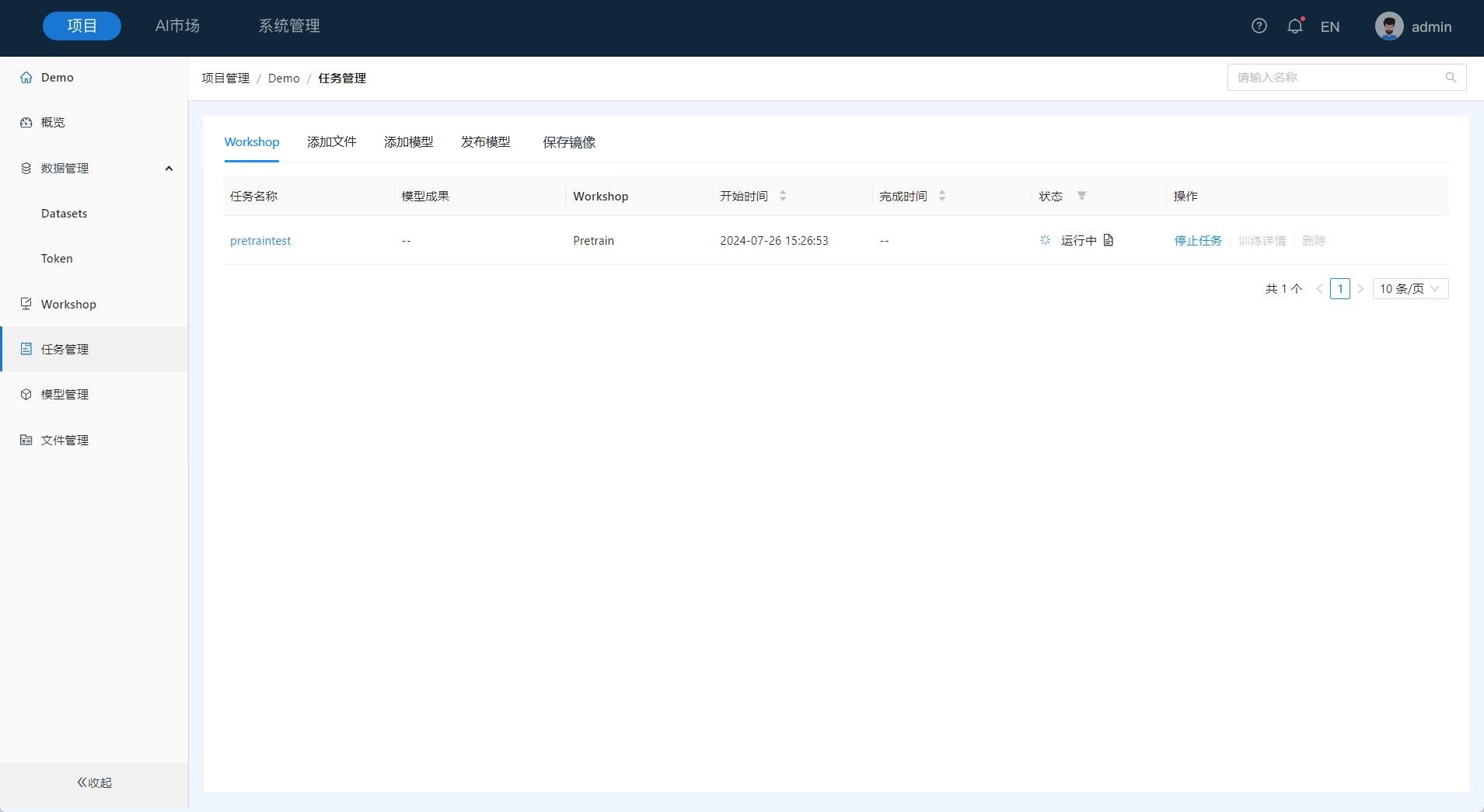Click 停止任务 for the pretraintest task

coord(1197,241)
